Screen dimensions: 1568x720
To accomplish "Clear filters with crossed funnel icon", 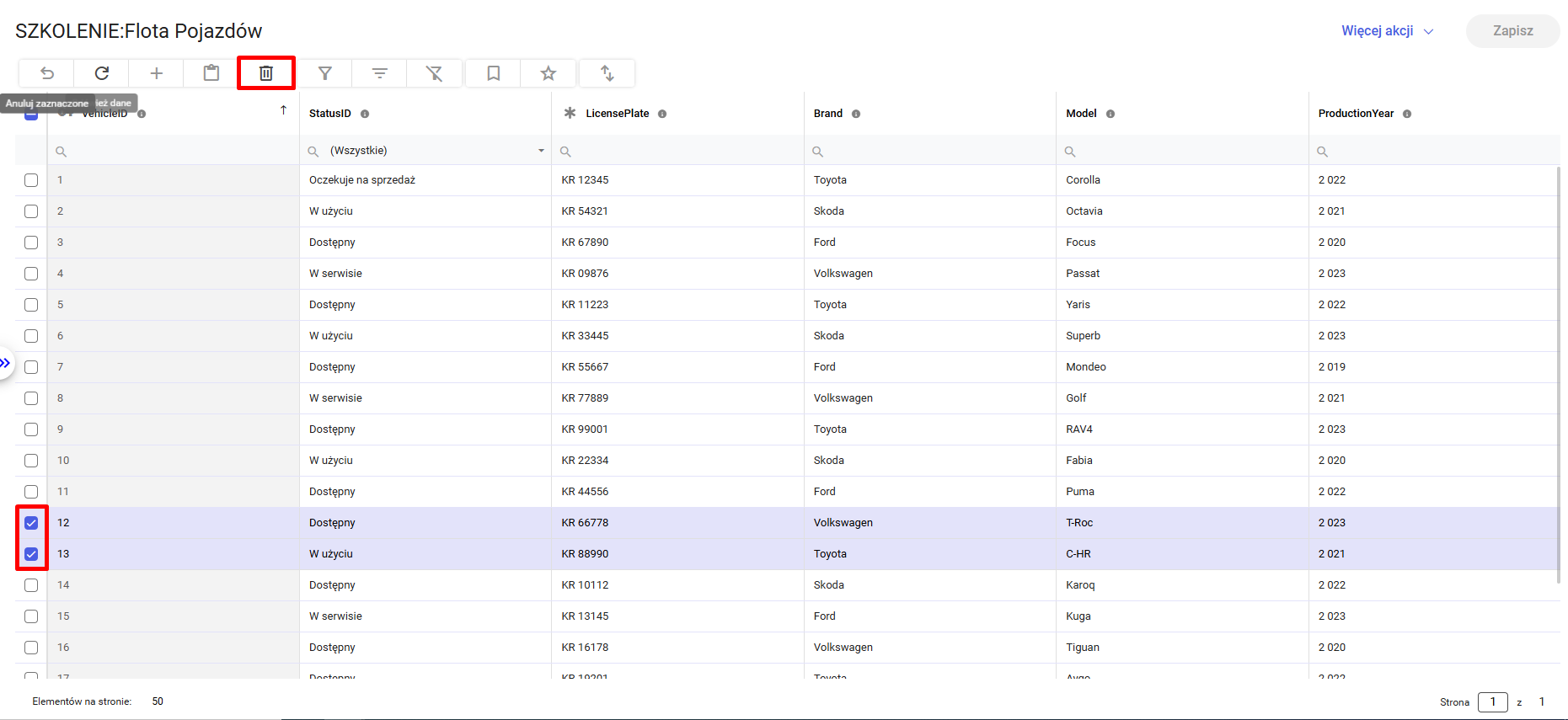I will click(435, 73).
